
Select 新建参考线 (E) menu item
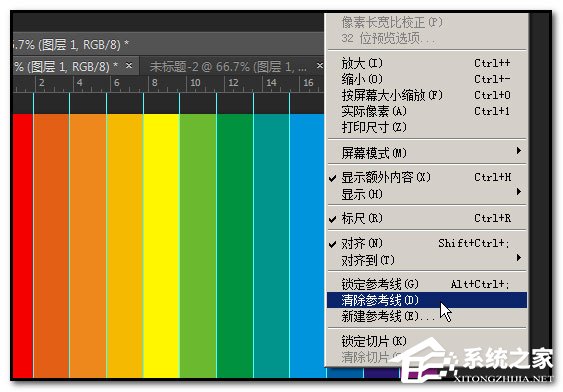427,316
